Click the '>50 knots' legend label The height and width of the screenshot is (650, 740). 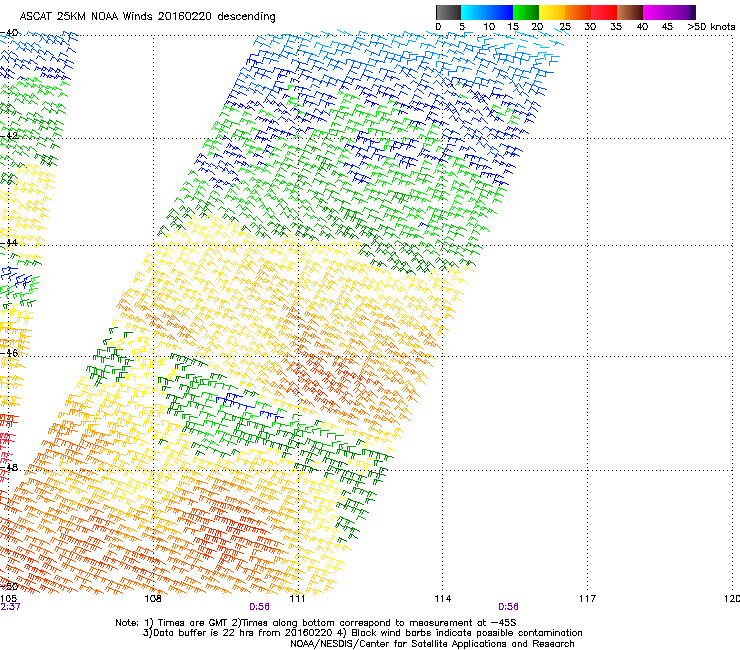(711, 26)
